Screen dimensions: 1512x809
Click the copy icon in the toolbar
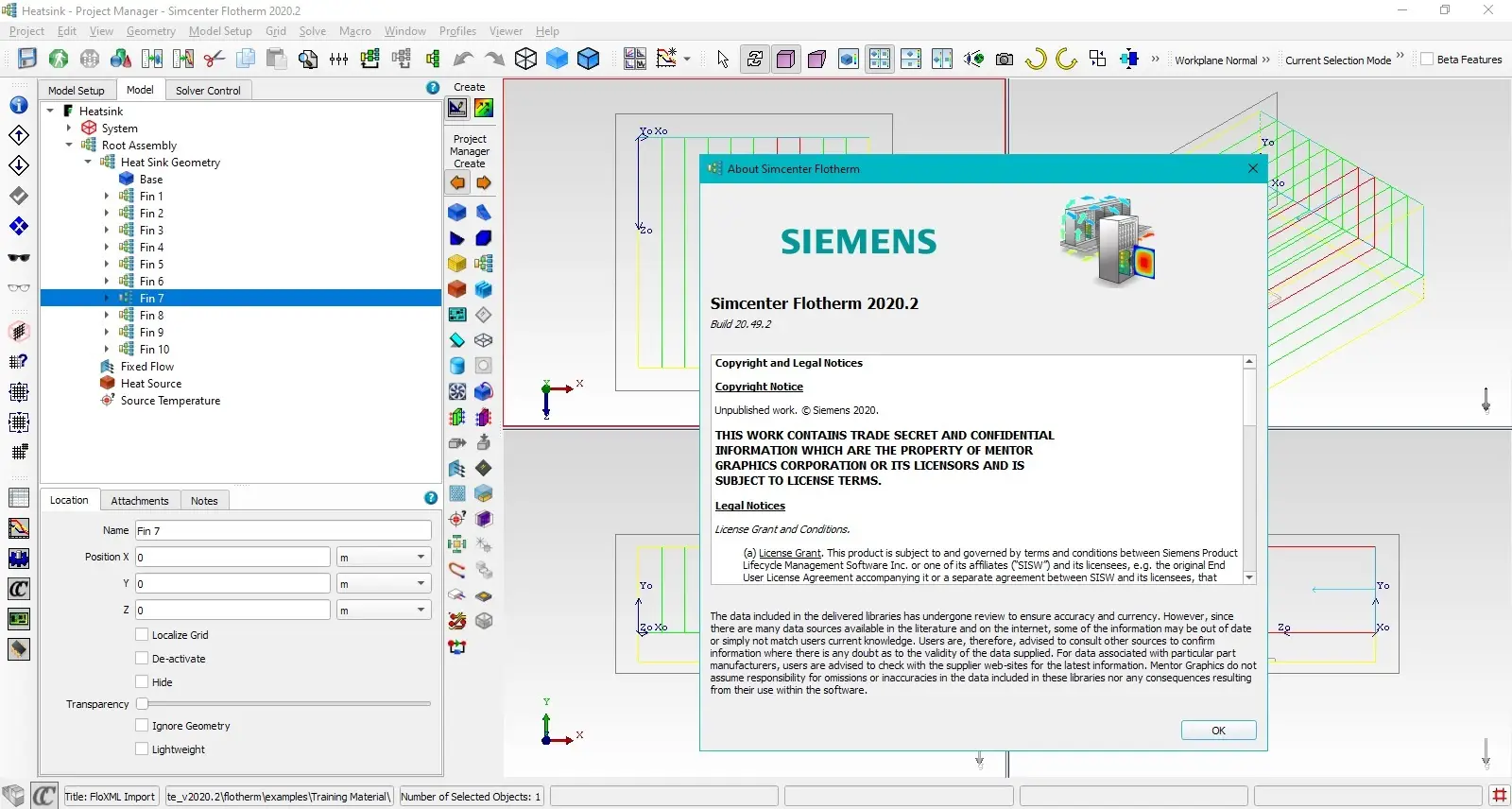(x=246, y=59)
